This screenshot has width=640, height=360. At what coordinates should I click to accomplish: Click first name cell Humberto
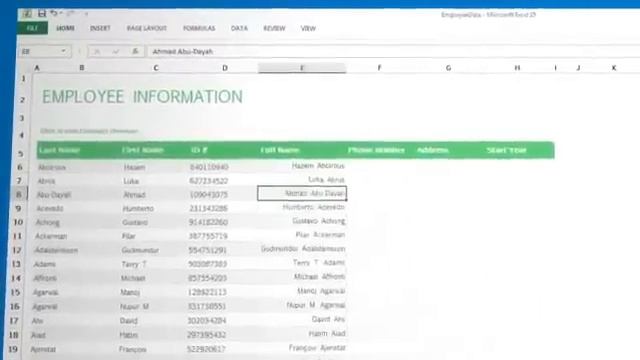point(138,209)
